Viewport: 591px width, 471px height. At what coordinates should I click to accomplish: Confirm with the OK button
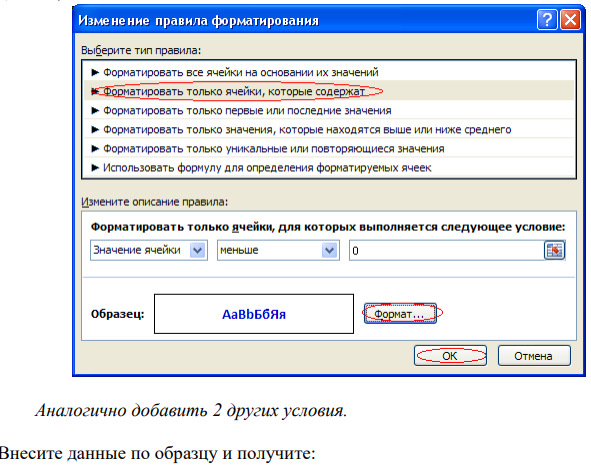click(x=450, y=356)
